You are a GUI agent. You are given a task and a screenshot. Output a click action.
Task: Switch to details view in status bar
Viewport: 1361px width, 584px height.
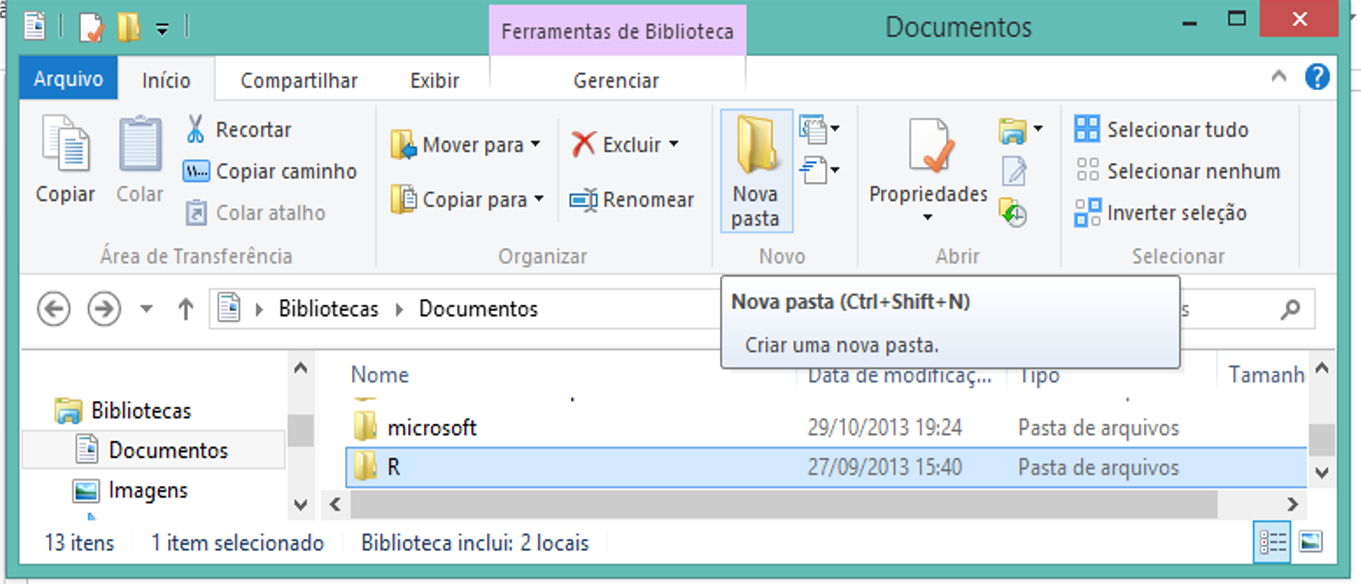coord(1273,542)
